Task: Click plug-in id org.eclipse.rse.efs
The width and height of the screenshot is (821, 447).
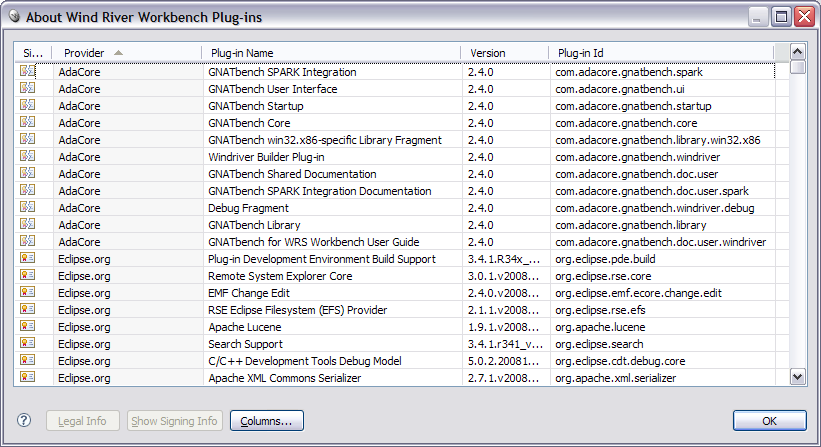Action: click(x=600, y=310)
